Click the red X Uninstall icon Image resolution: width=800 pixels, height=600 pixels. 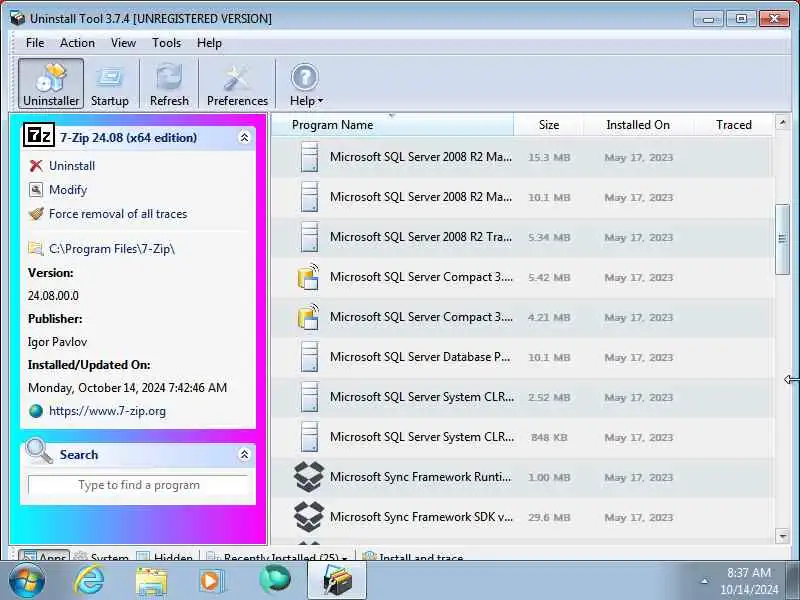click(36, 166)
